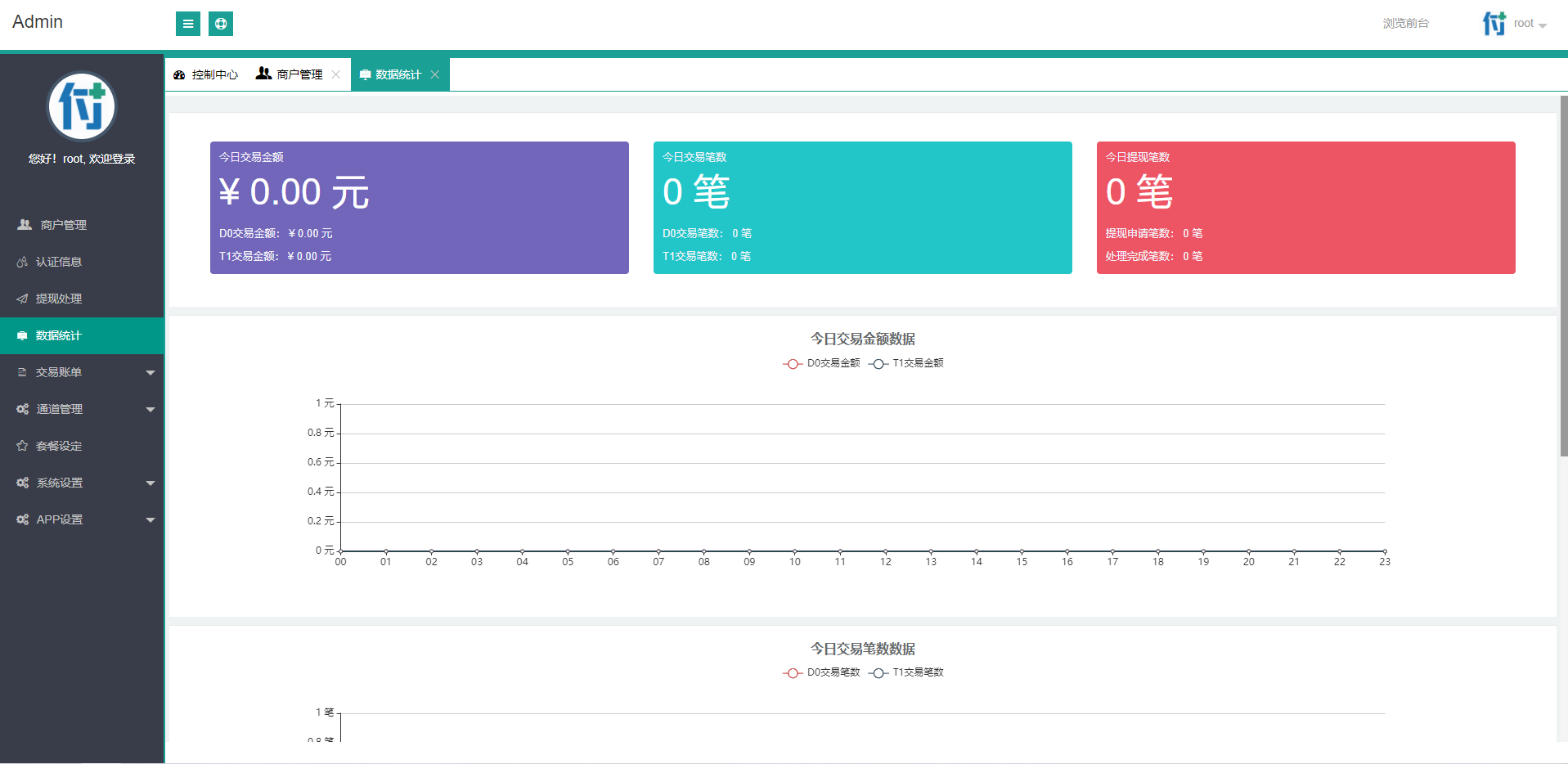Viewport: 1568px width, 764px height.
Task: Click the icon on 数据统计 tab
Action: pos(365,74)
